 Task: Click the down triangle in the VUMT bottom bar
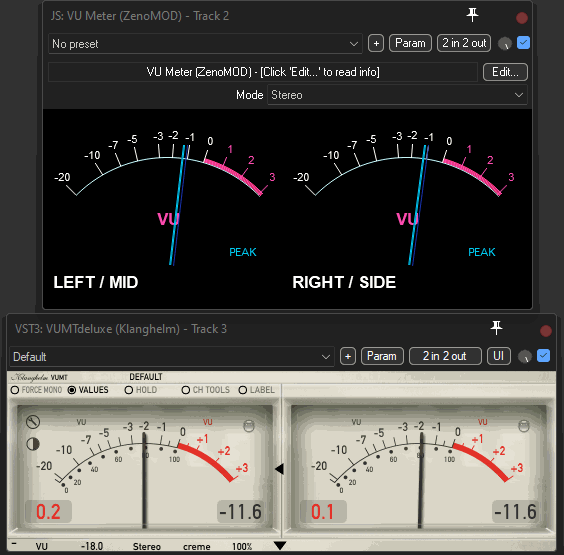pos(280,546)
